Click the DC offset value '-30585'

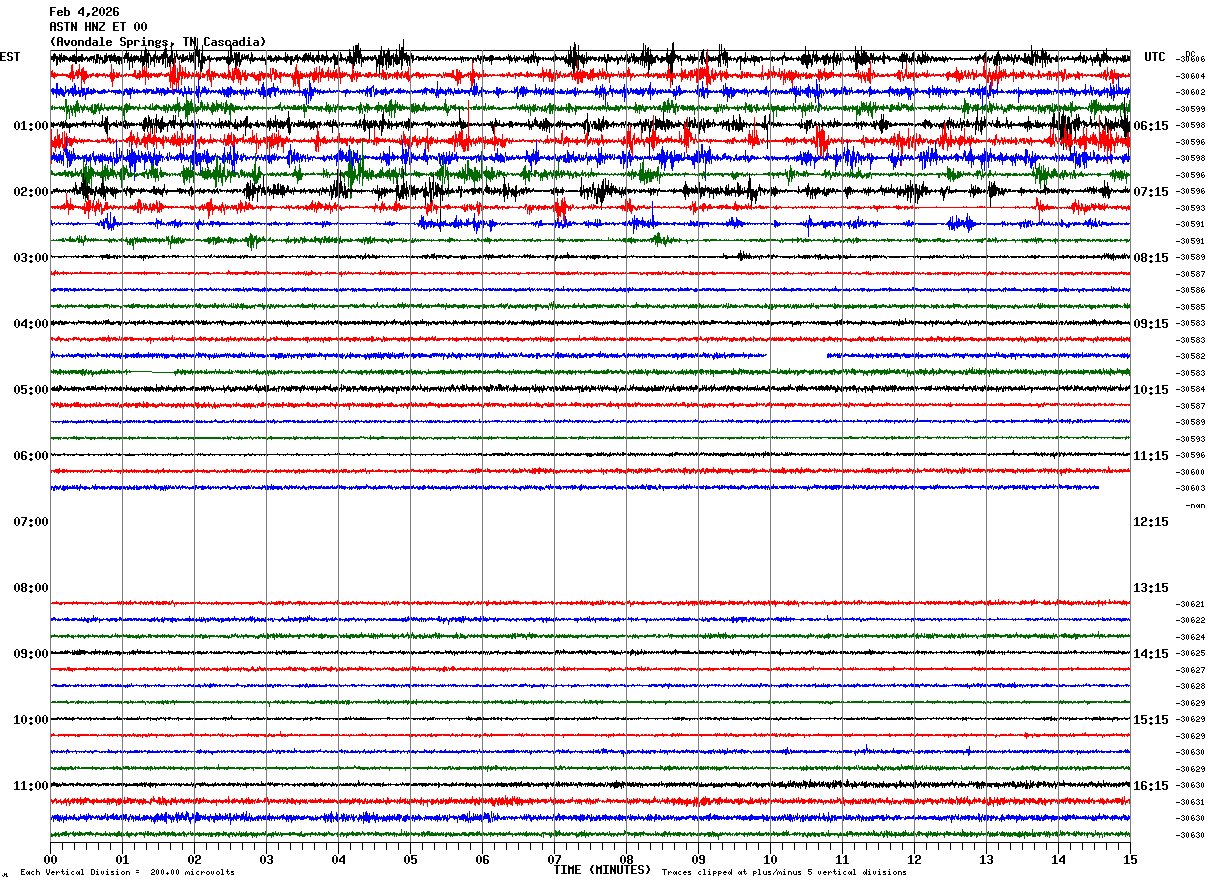point(1191,307)
